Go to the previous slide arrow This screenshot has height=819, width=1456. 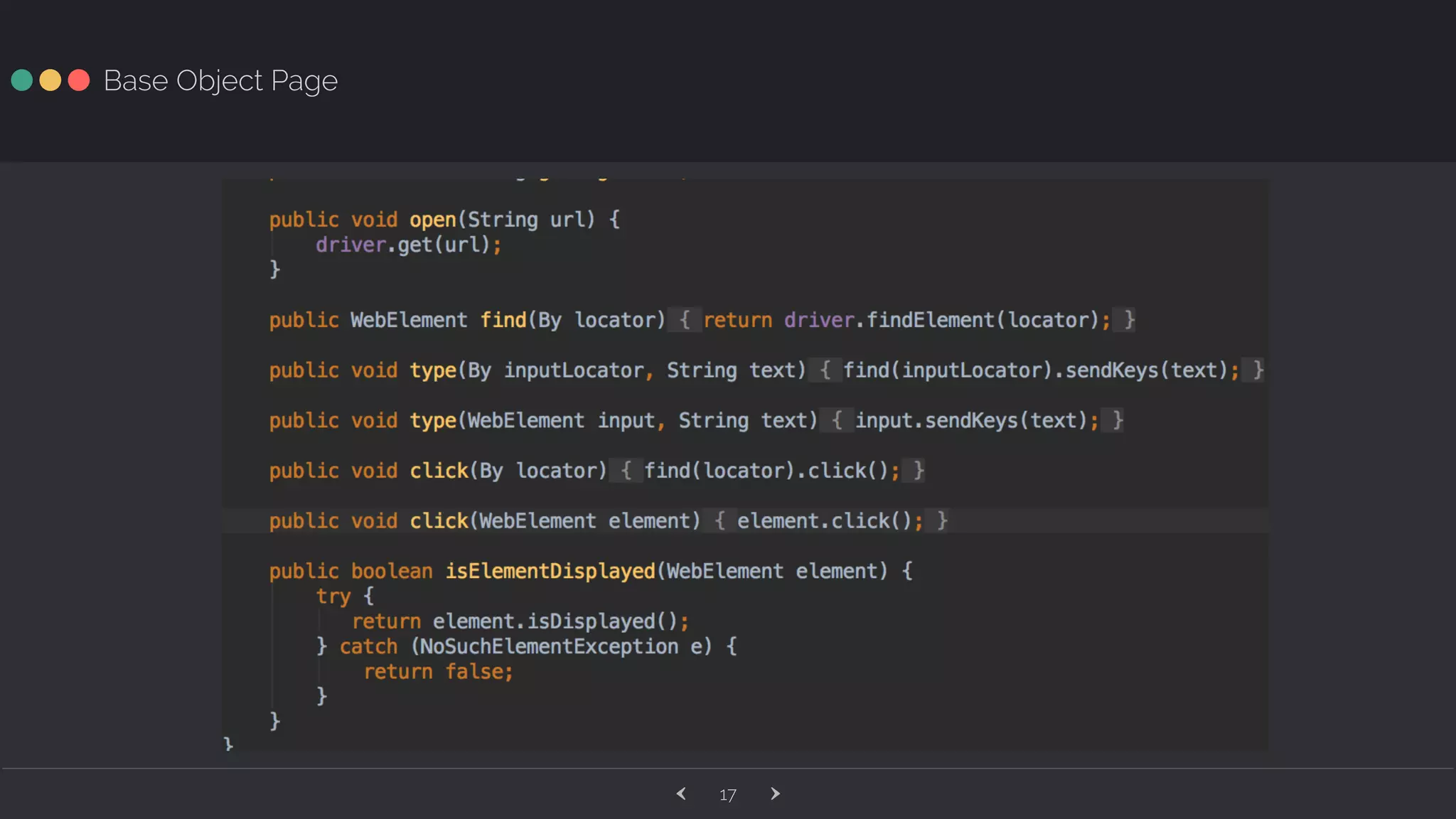681,793
